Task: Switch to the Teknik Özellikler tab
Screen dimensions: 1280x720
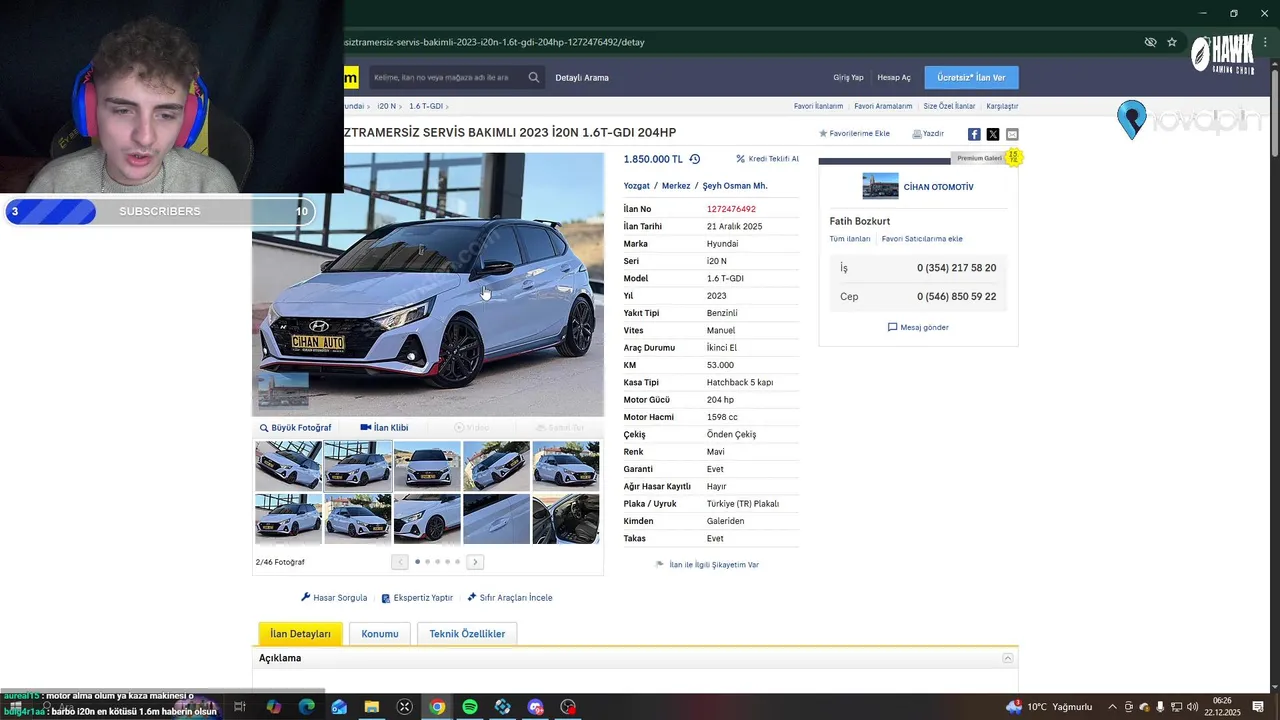Action: coord(467,634)
